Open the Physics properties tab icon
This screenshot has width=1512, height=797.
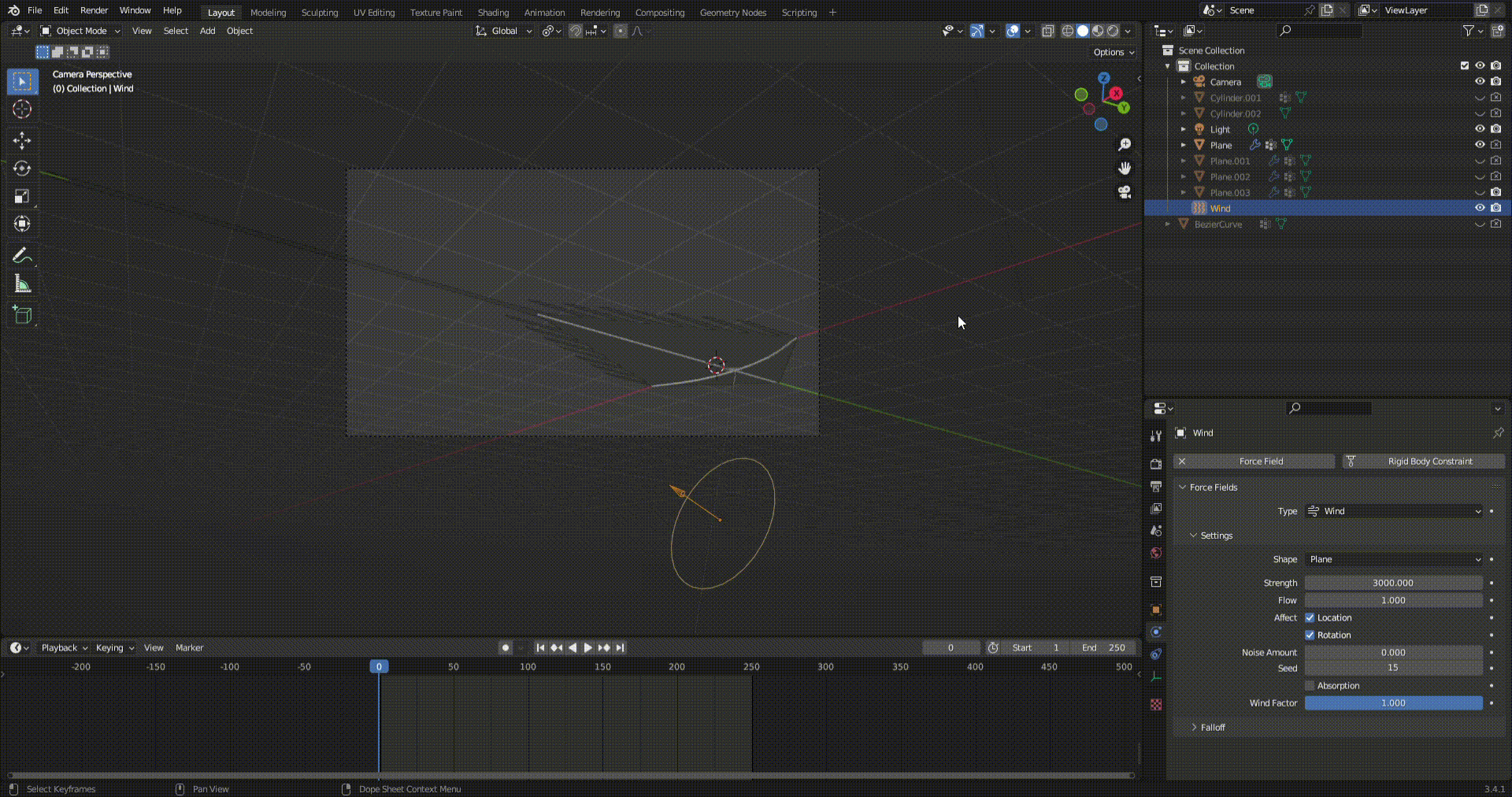tap(1156, 632)
